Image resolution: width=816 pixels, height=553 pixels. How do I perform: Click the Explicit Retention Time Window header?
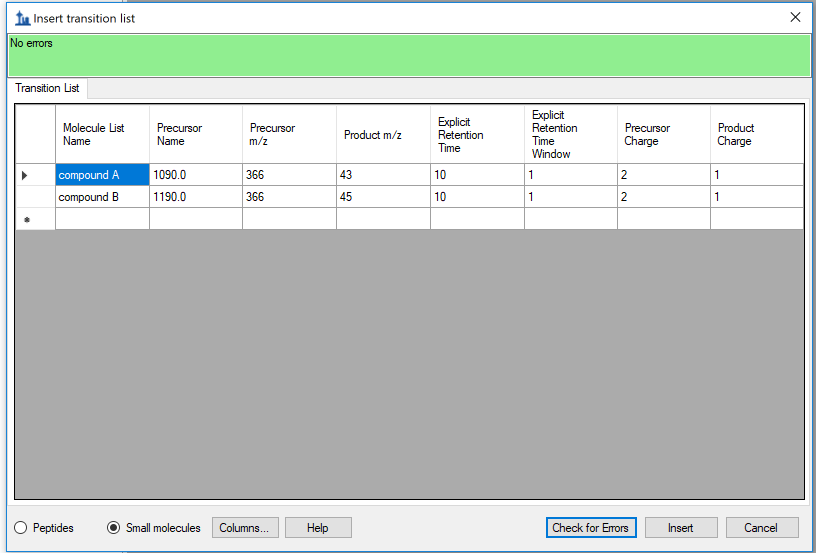[569, 135]
